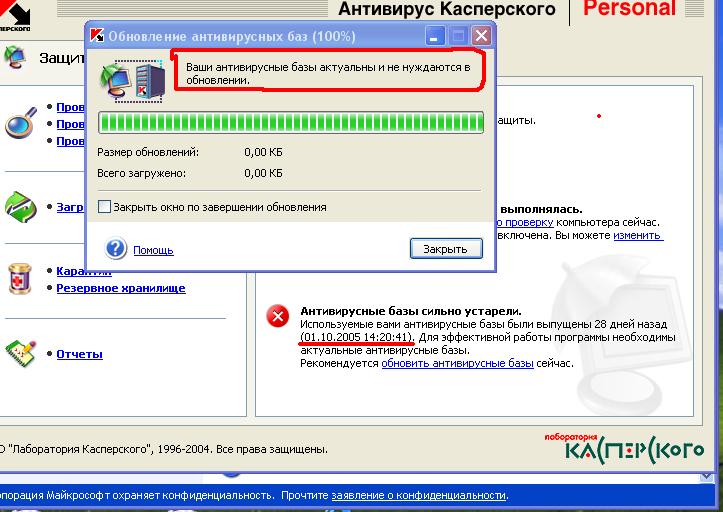Open the Резервное хранилище link
Viewport: 723px width, 512px height.
pos(121,288)
